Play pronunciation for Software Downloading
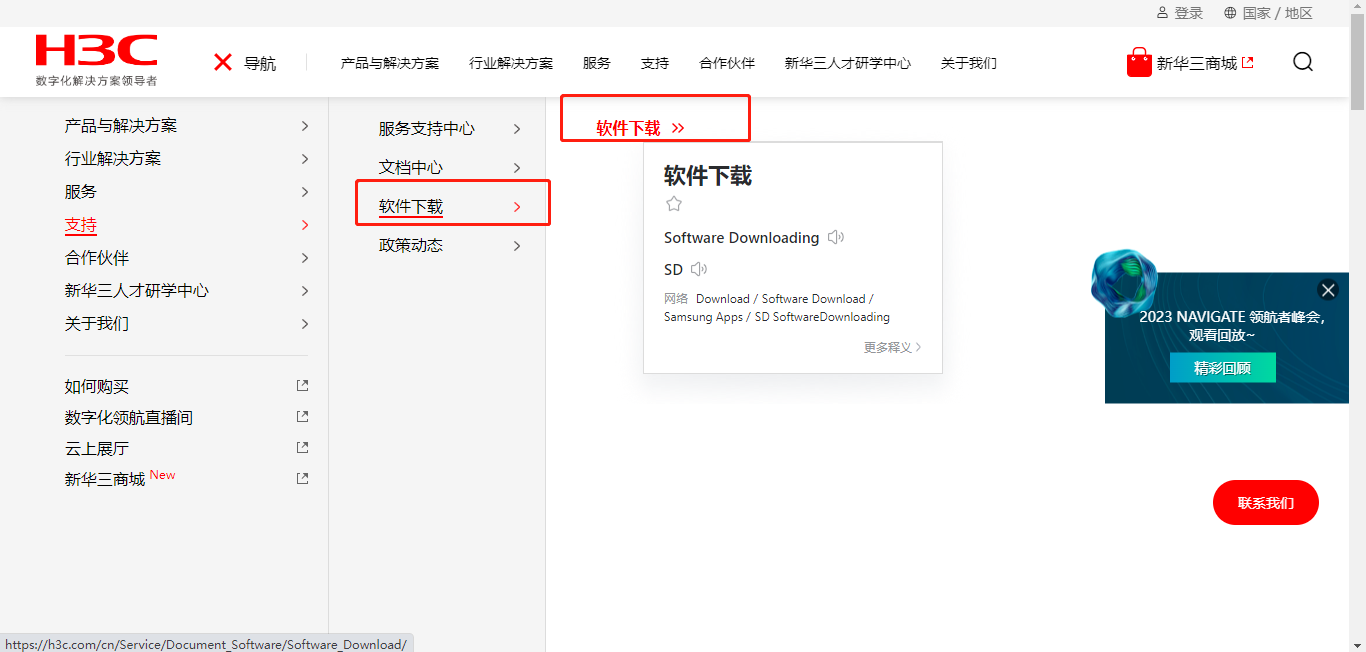 (x=836, y=238)
